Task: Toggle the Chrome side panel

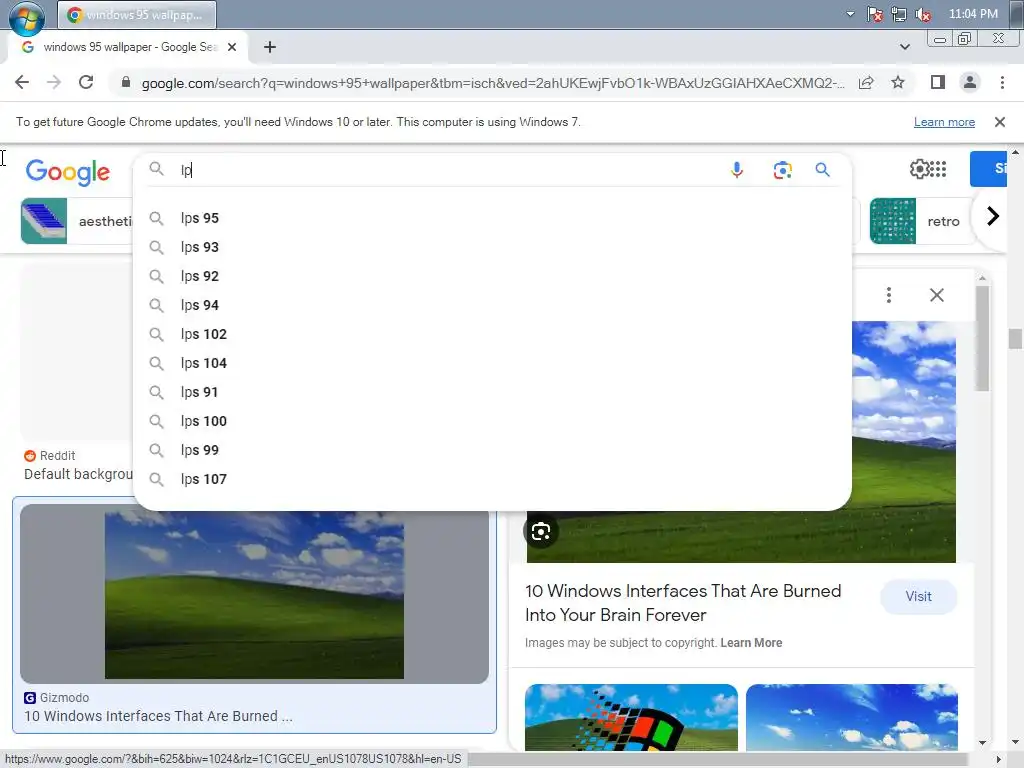Action: 938,82
